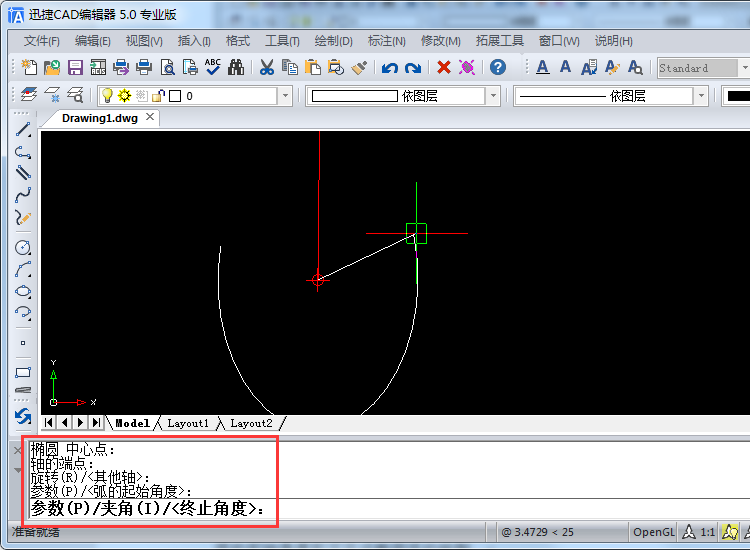Image resolution: width=750 pixels, height=550 pixels.
Task: Select the Circle drawing tool
Action: (x=23, y=247)
